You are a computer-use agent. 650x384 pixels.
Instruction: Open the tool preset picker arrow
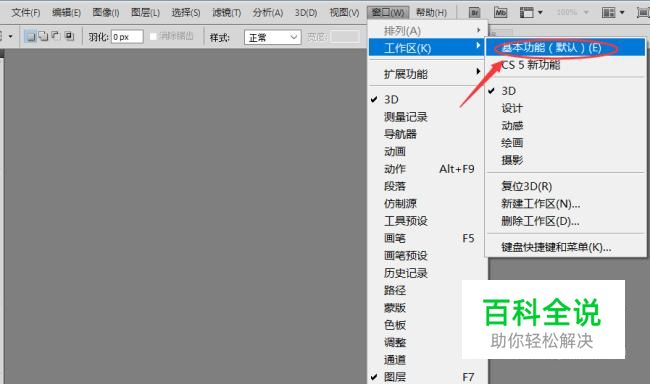click(10, 36)
